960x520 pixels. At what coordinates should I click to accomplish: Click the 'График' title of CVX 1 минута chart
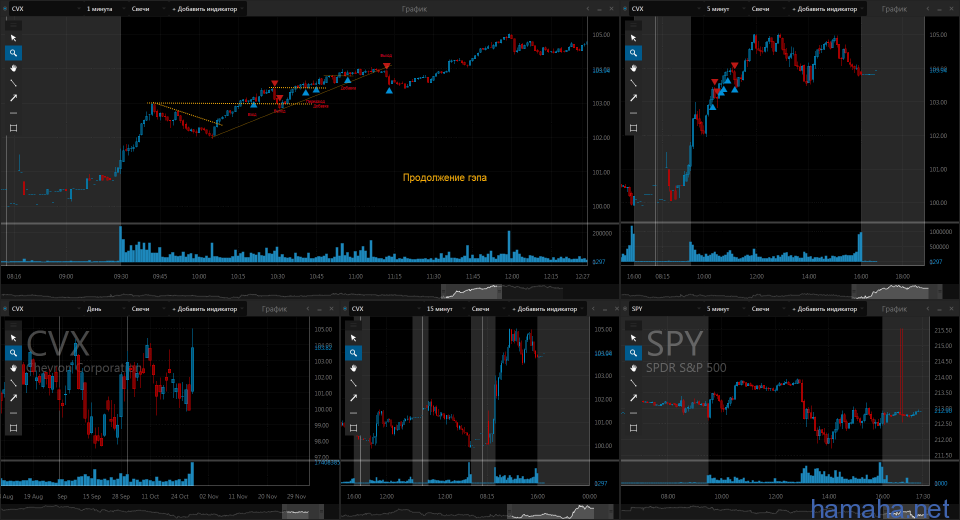pyautogui.click(x=414, y=9)
